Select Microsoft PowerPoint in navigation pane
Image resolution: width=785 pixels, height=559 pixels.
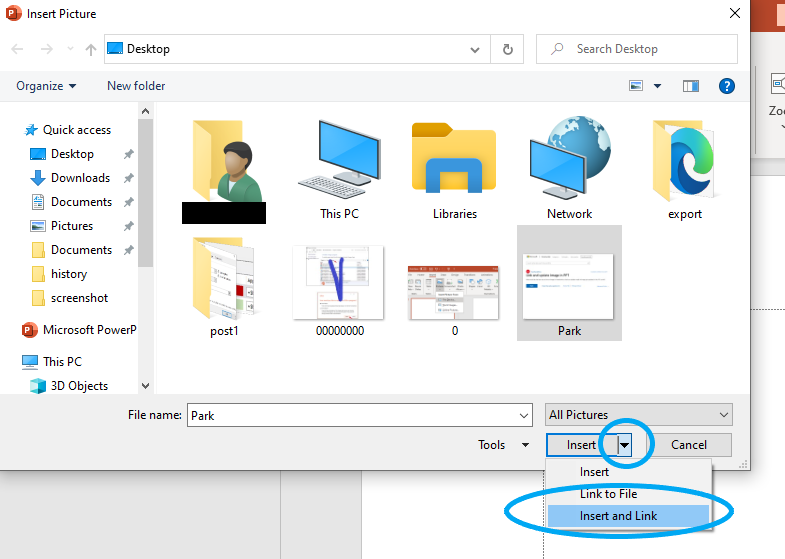[79, 330]
